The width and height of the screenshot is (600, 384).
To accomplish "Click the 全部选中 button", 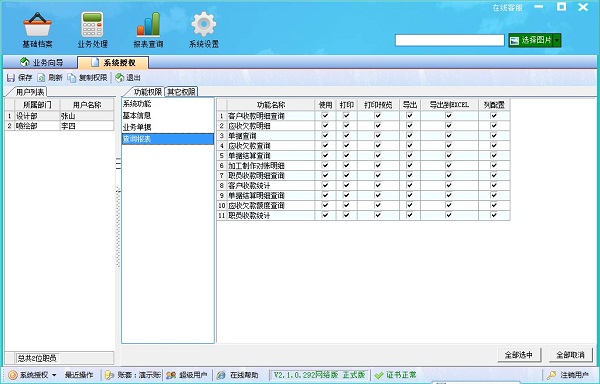I will click(519, 355).
